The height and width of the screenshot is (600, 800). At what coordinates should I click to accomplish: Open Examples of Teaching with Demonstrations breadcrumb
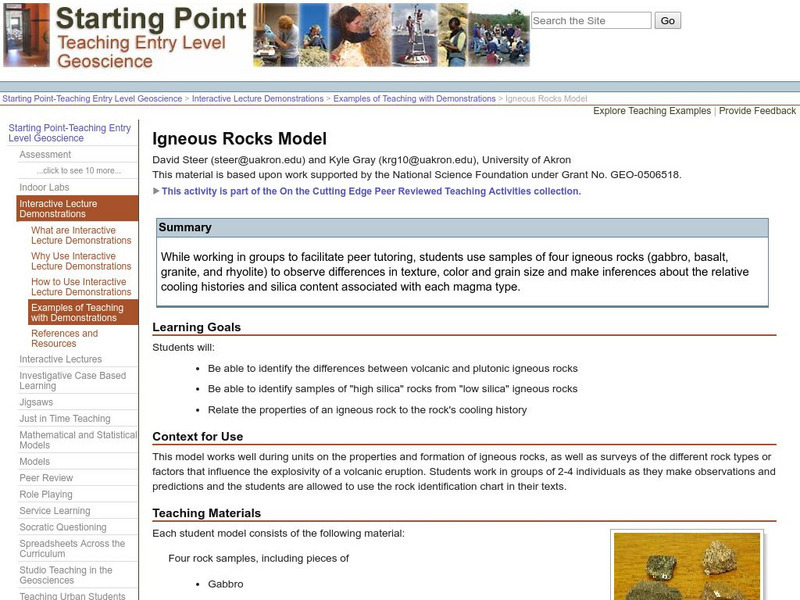(414, 98)
